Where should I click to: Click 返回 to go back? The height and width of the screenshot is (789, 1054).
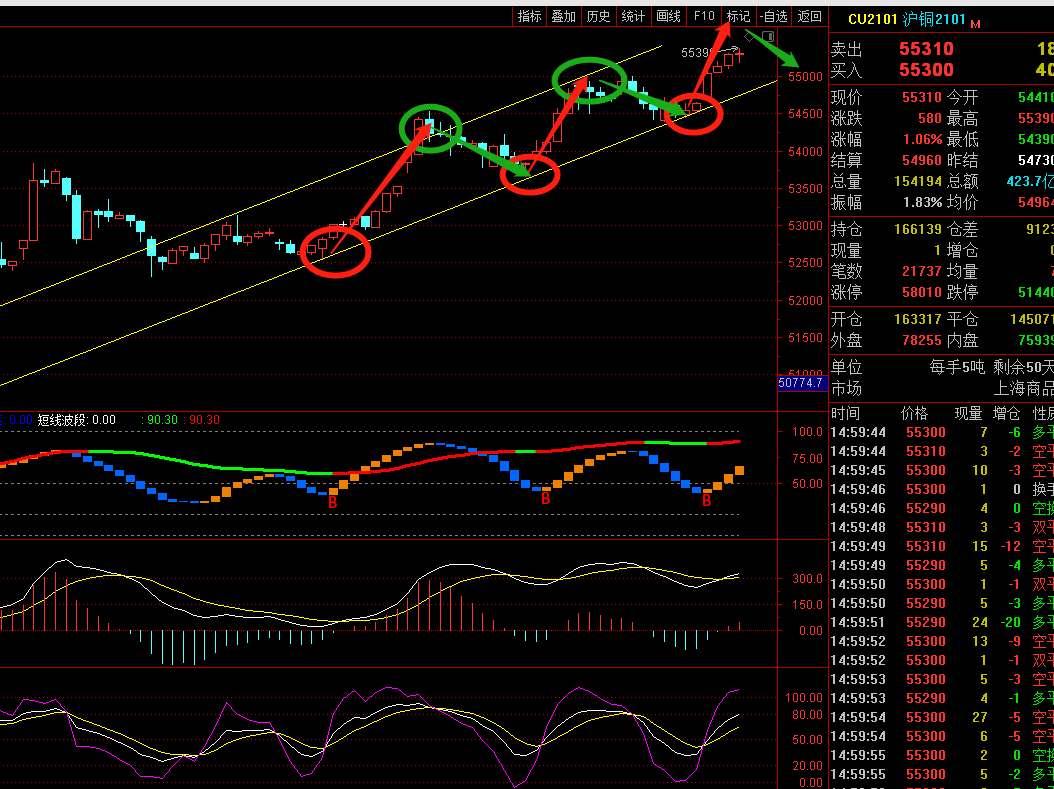(x=809, y=16)
